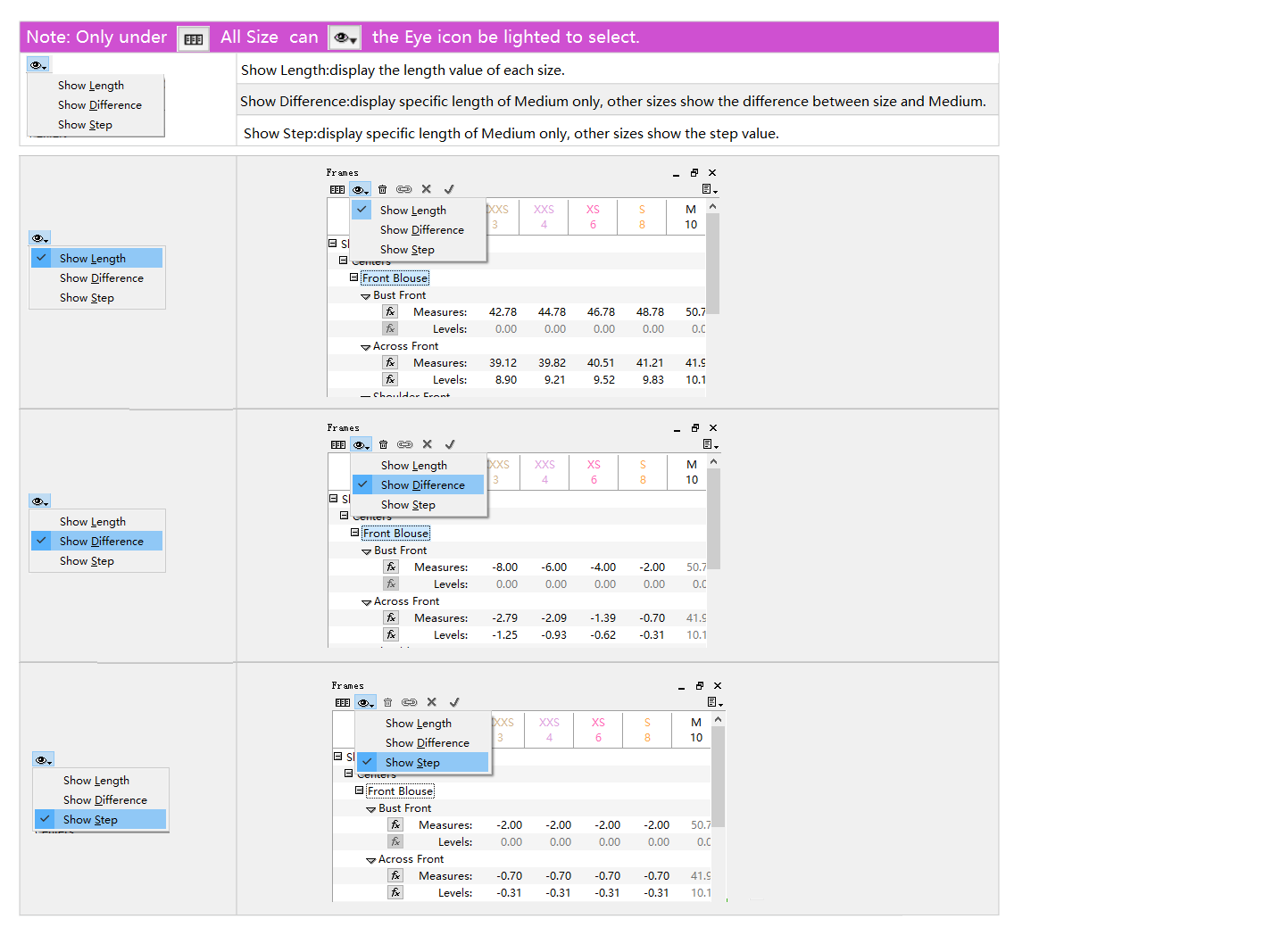Image resolution: width=1280 pixels, height=952 pixels.
Task: Select Show Step in menu beneath the purple note
Action: click(x=85, y=125)
